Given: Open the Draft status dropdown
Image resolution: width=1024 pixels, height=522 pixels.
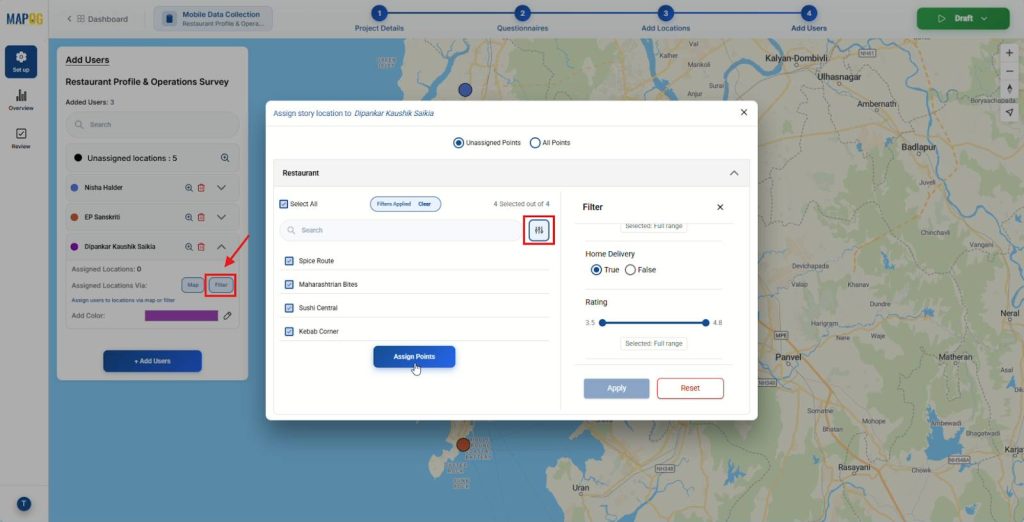Looking at the screenshot, I should [963, 18].
